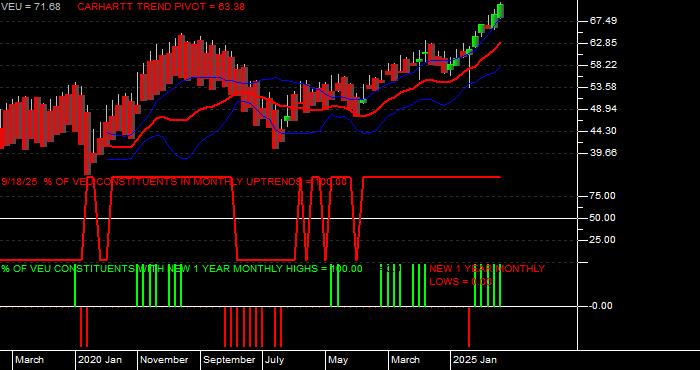Click the 62.85 price axis value
The width and height of the screenshot is (700, 370).
(603, 43)
